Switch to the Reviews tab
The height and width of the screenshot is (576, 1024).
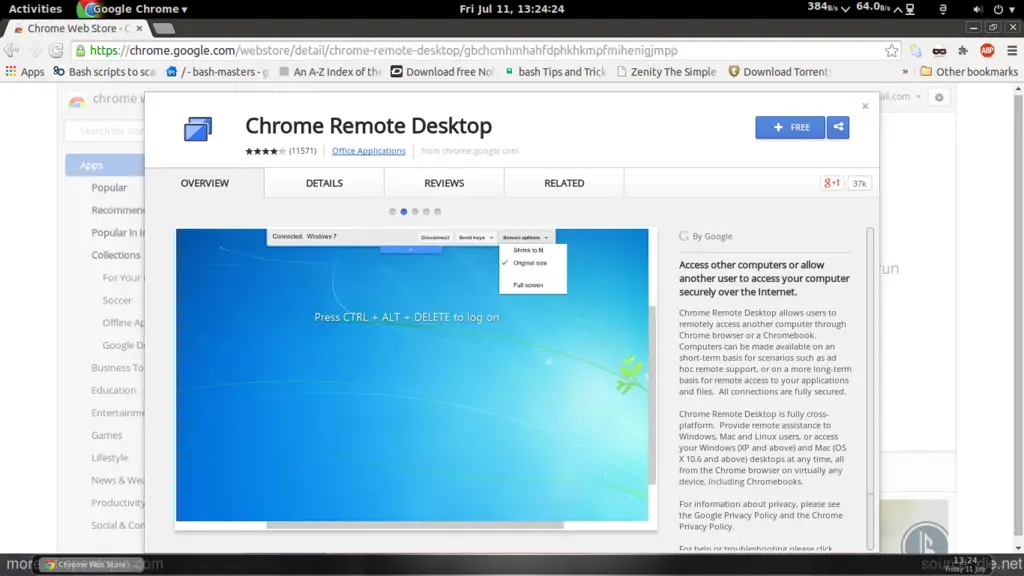[444, 183]
